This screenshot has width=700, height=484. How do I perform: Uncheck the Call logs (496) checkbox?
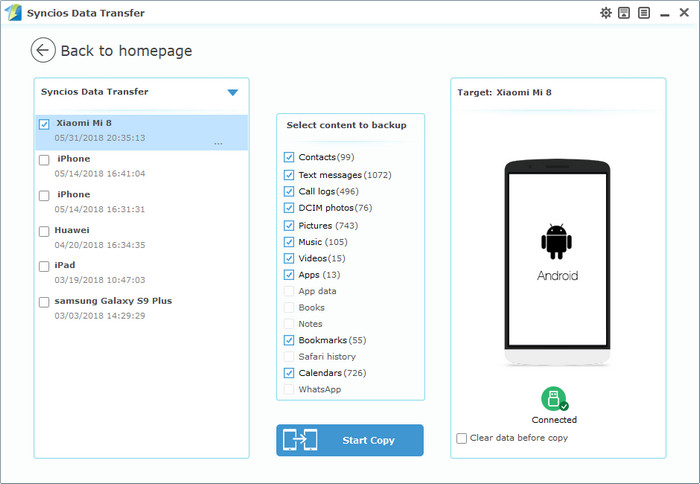(x=289, y=192)
